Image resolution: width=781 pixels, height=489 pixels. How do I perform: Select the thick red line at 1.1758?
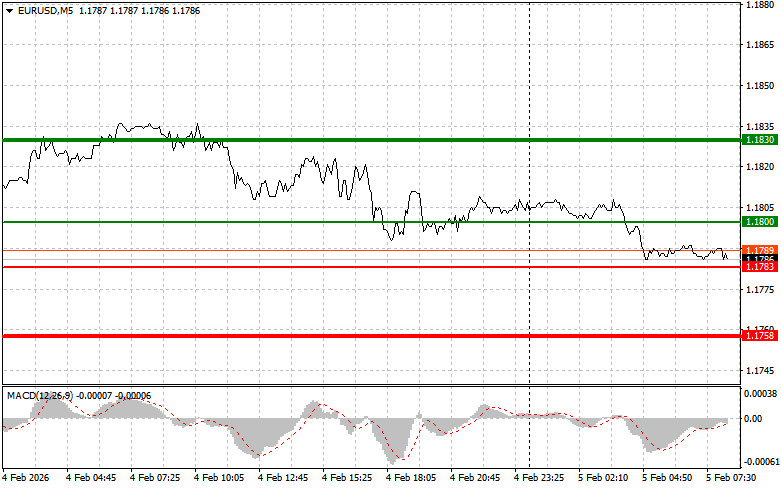300,336
